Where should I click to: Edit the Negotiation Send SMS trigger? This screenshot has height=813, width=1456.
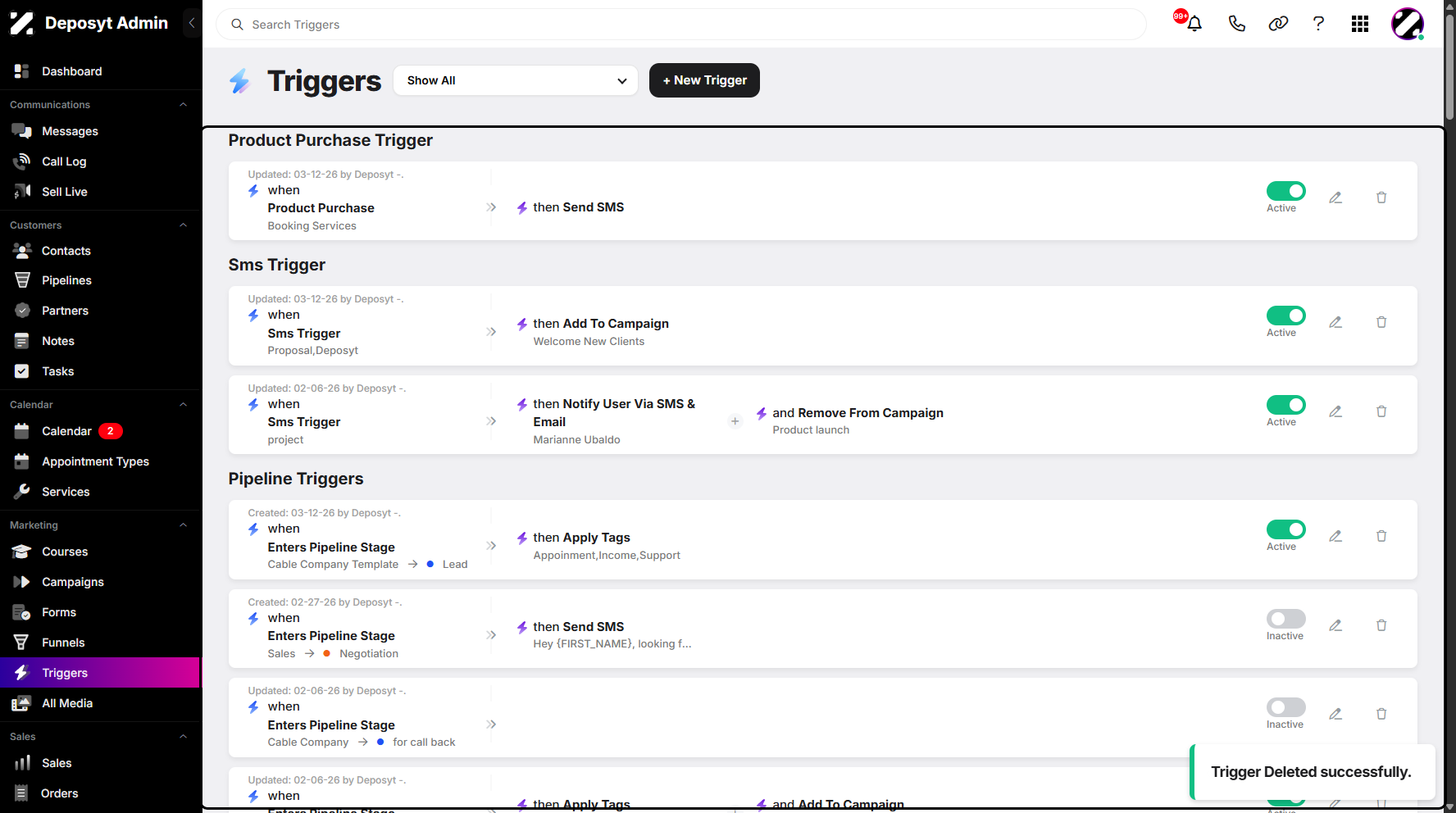point(1335,625)
